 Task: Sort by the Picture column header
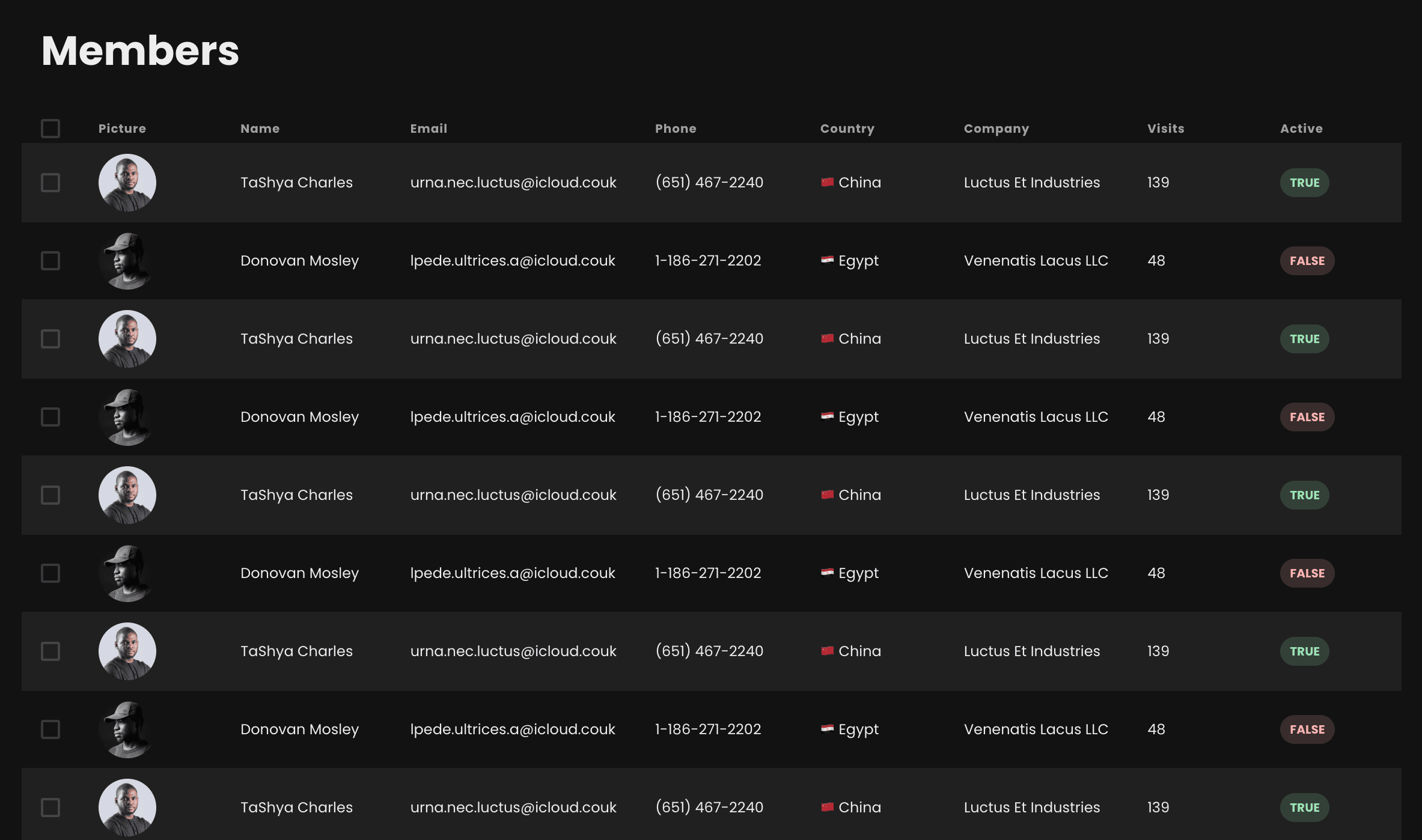coord(122,129)
